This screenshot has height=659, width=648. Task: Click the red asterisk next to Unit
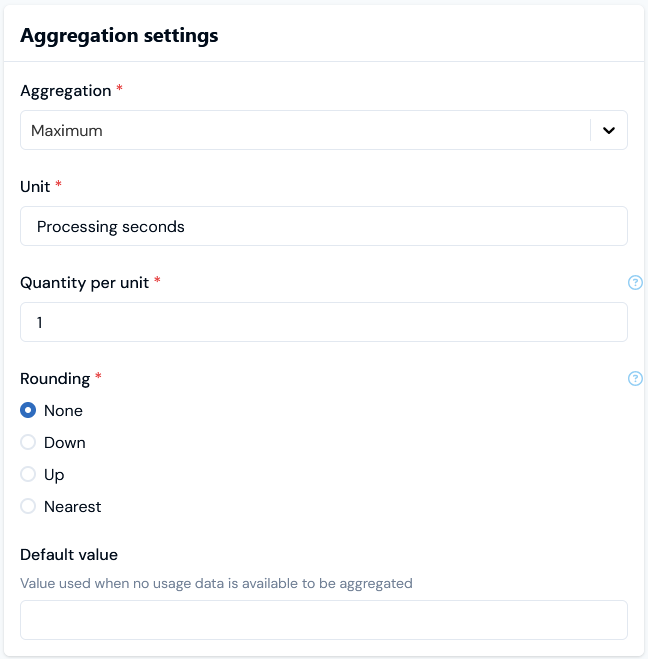click(x=59, y=186)
